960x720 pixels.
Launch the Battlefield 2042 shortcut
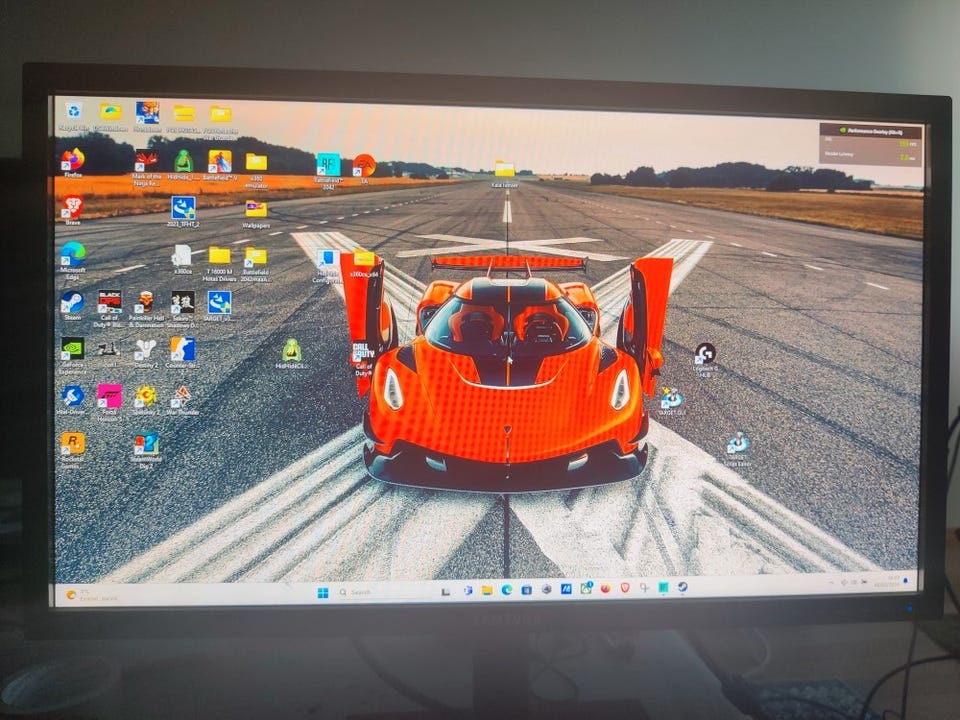pos(328,171)
